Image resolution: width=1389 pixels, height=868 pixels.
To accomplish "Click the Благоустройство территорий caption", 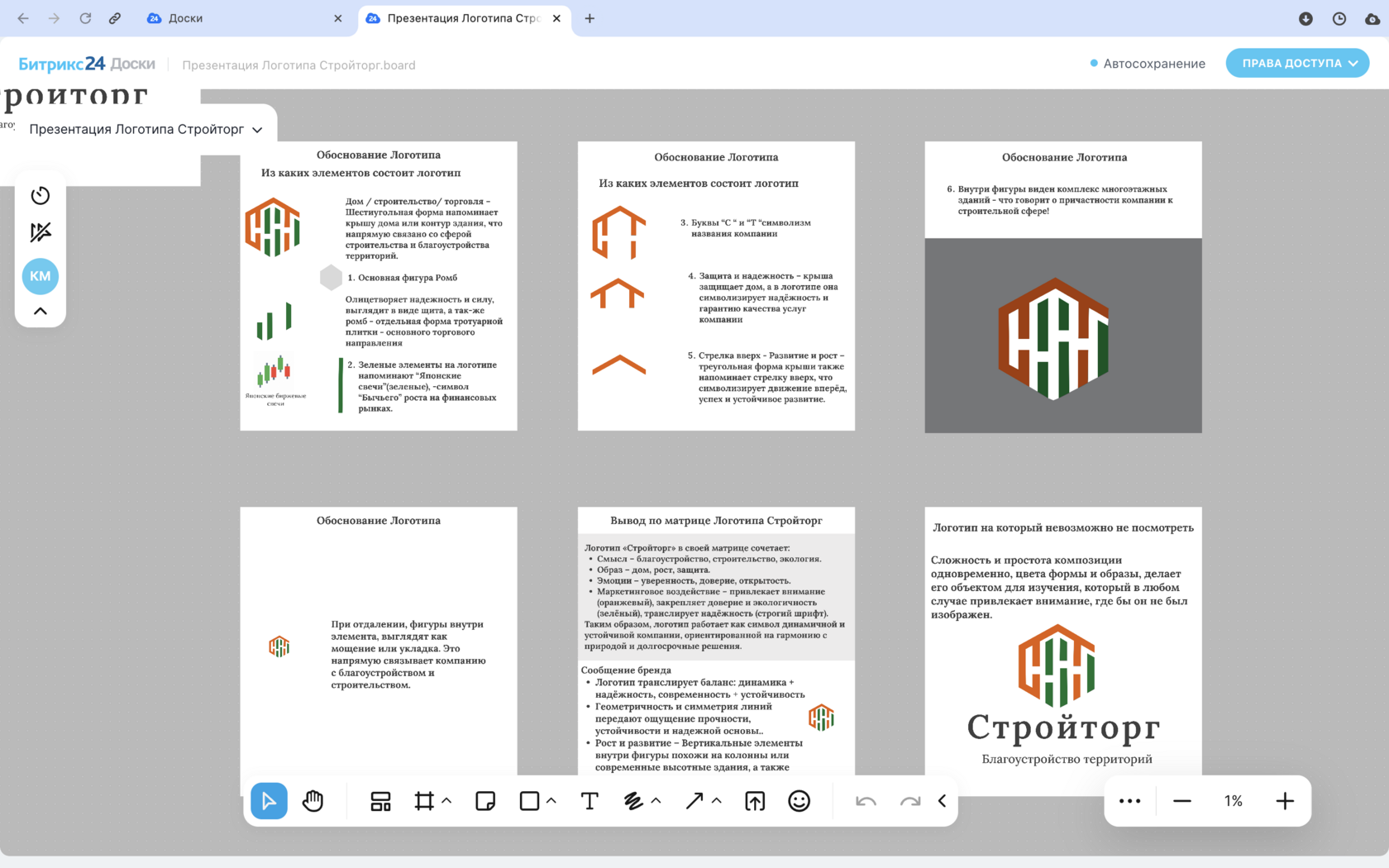I will [1067, 759].
